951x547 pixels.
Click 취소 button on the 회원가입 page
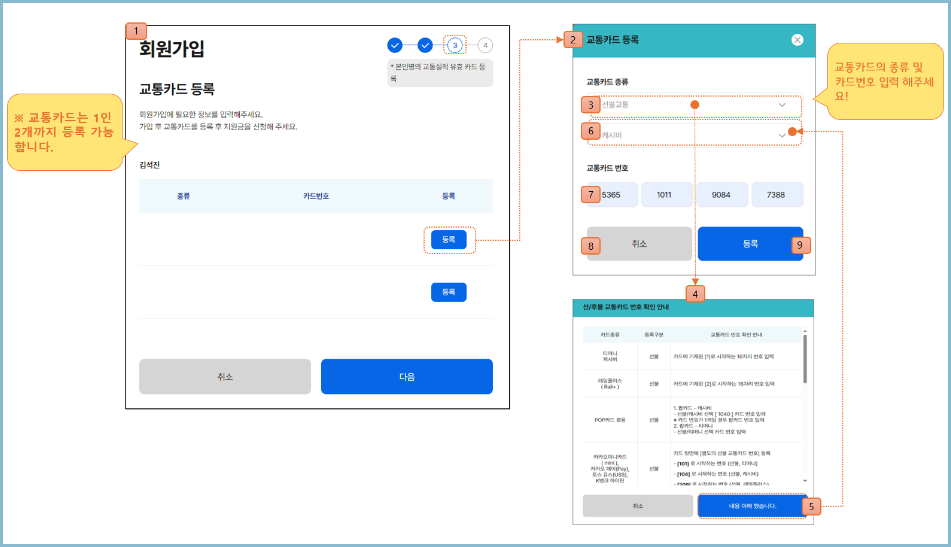click(225, 377)
